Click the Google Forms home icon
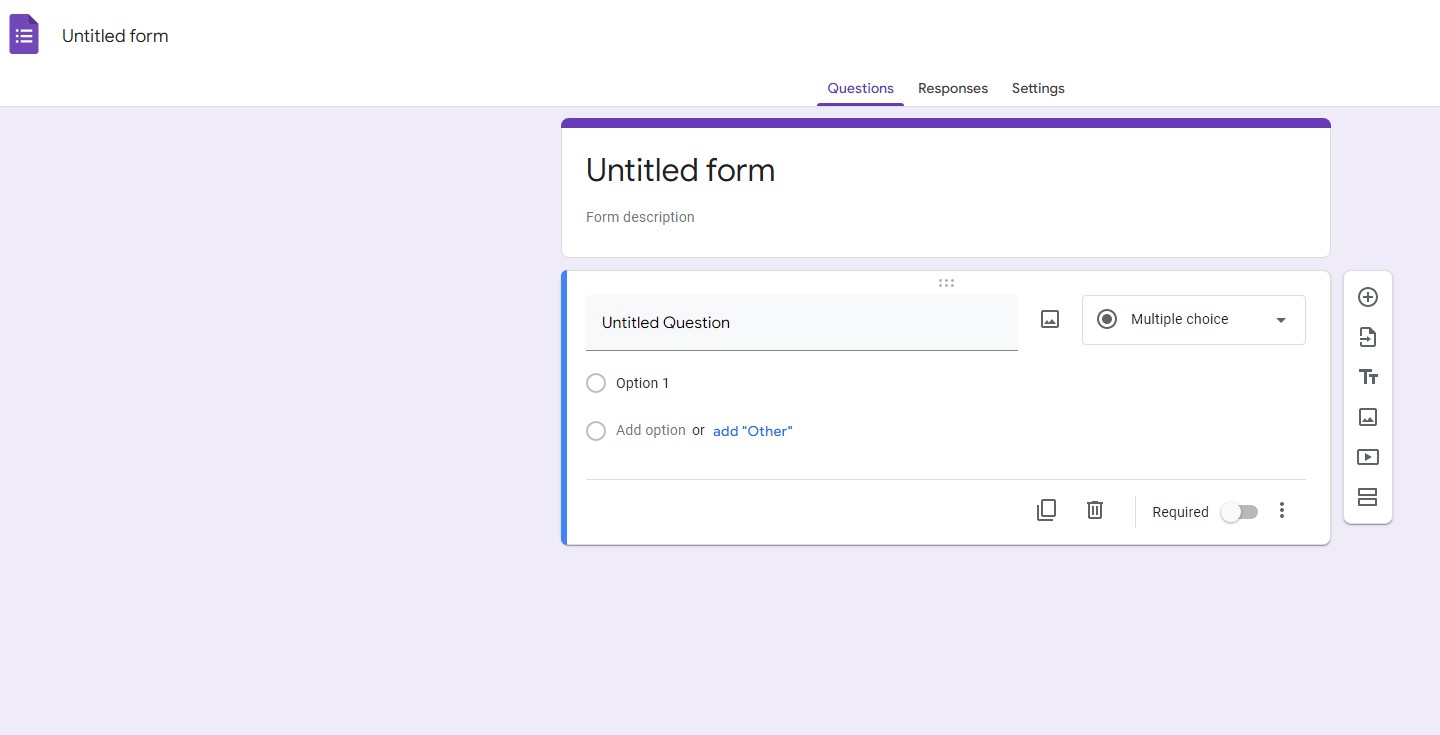This screenshot has width=1440, height=735. point(24,35)
